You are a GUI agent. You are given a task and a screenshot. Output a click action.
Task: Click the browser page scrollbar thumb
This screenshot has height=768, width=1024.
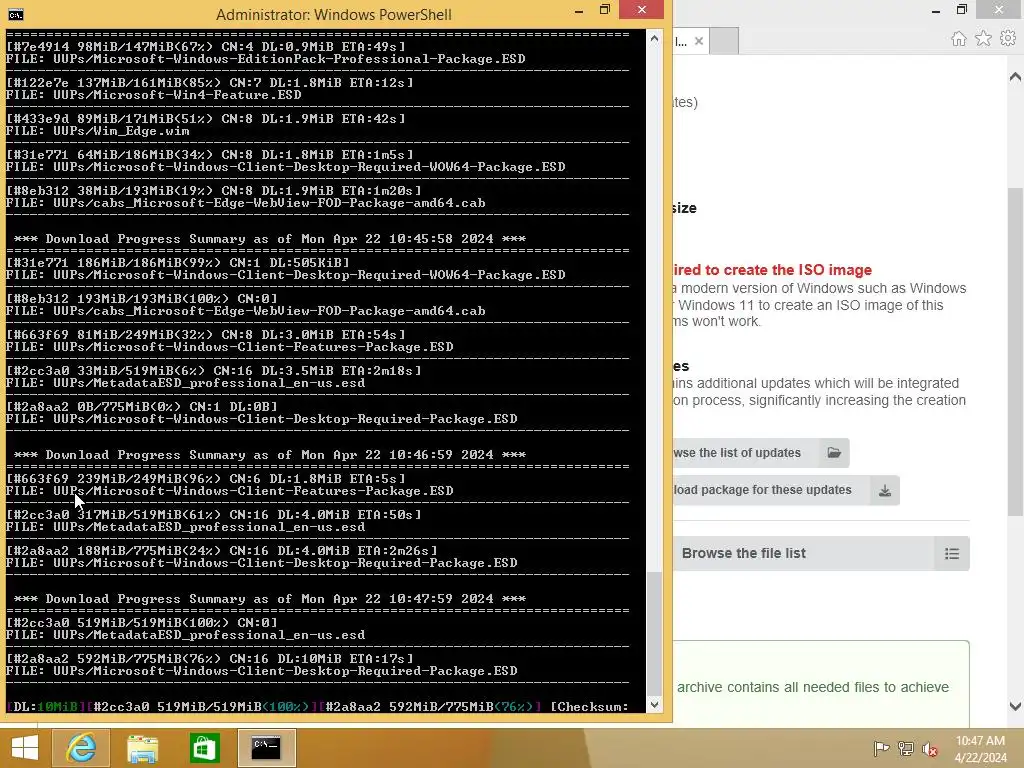click(1015, 353)
